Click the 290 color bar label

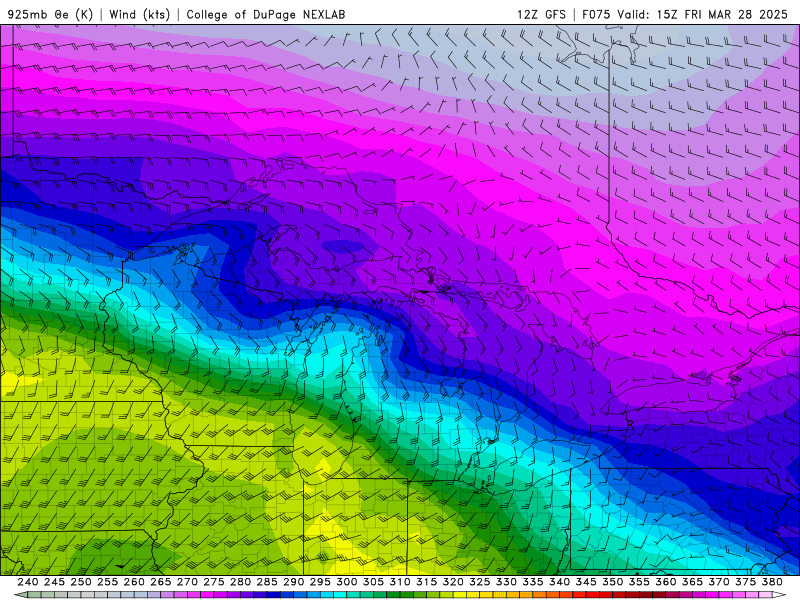pos(293,582)
